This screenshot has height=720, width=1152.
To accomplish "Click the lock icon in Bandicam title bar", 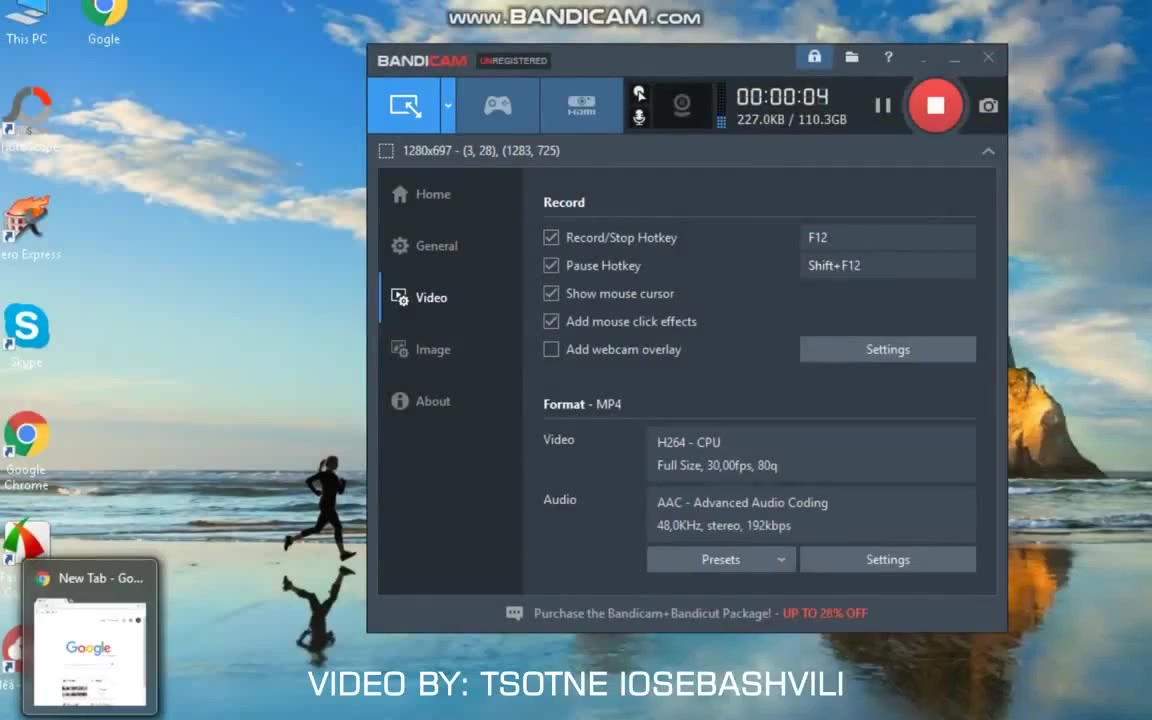I will [814, 57].
